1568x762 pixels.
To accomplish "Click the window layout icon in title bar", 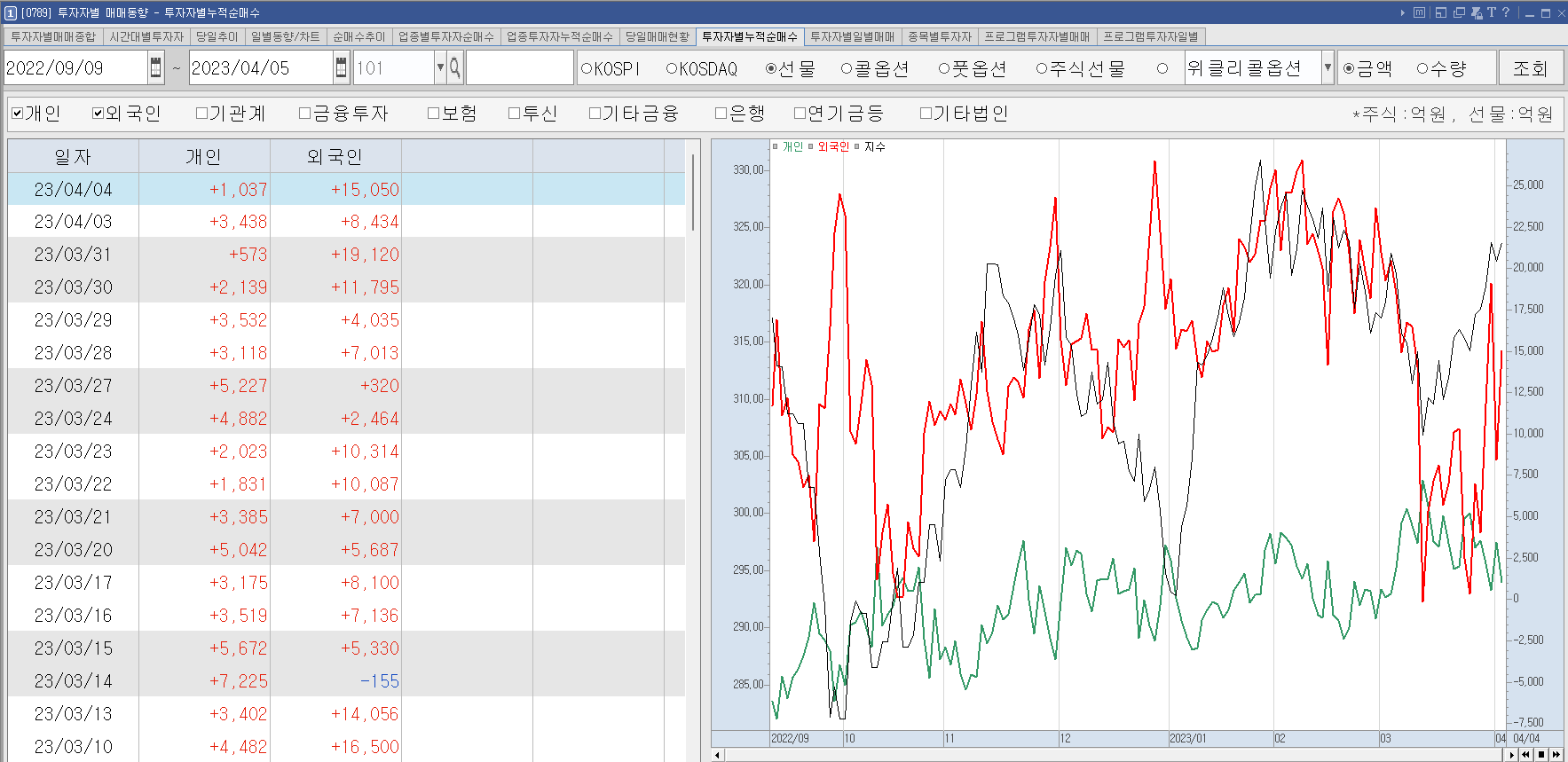I will [1441, 12].
